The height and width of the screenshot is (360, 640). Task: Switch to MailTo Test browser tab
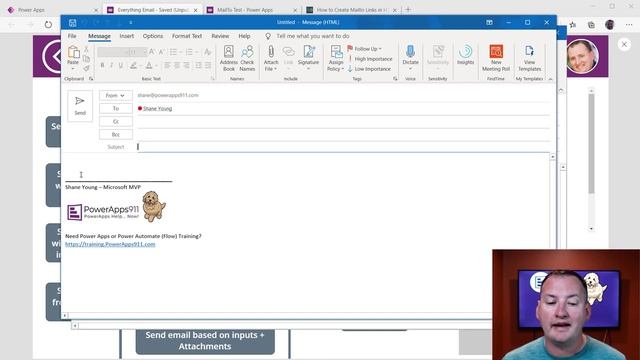(x=252, y=10)
